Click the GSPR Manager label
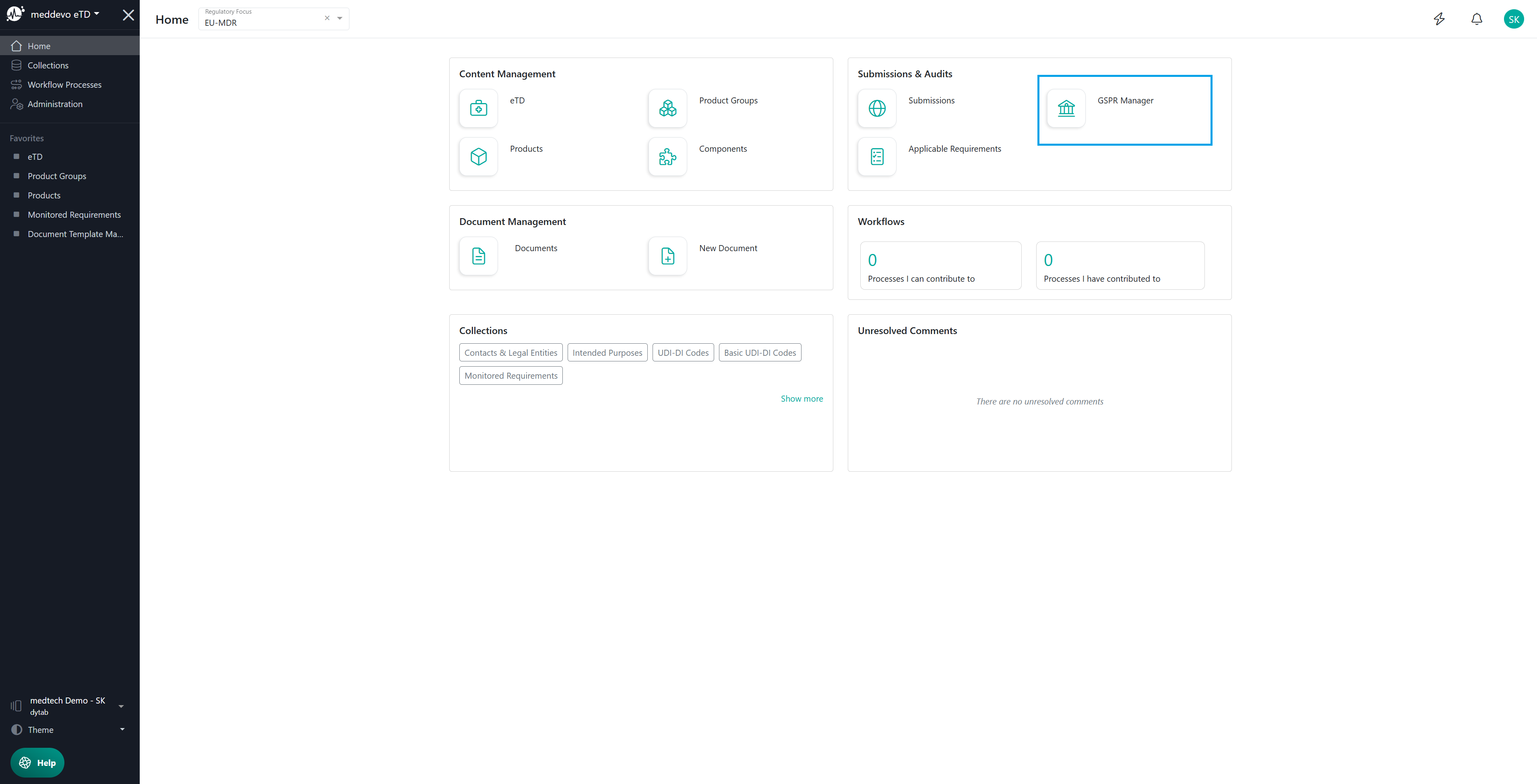1537x784 pixels. coord(1125,100)
